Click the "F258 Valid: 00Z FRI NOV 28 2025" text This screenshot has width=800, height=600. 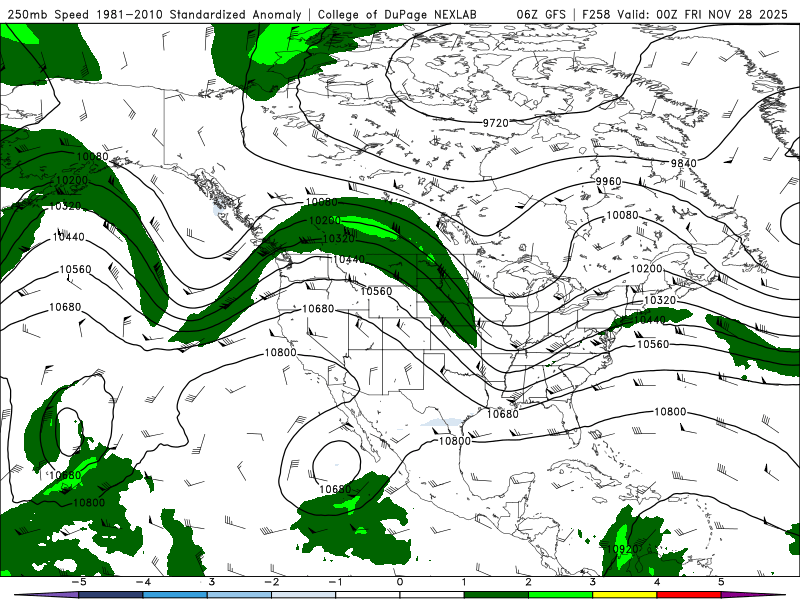point(686,14)
